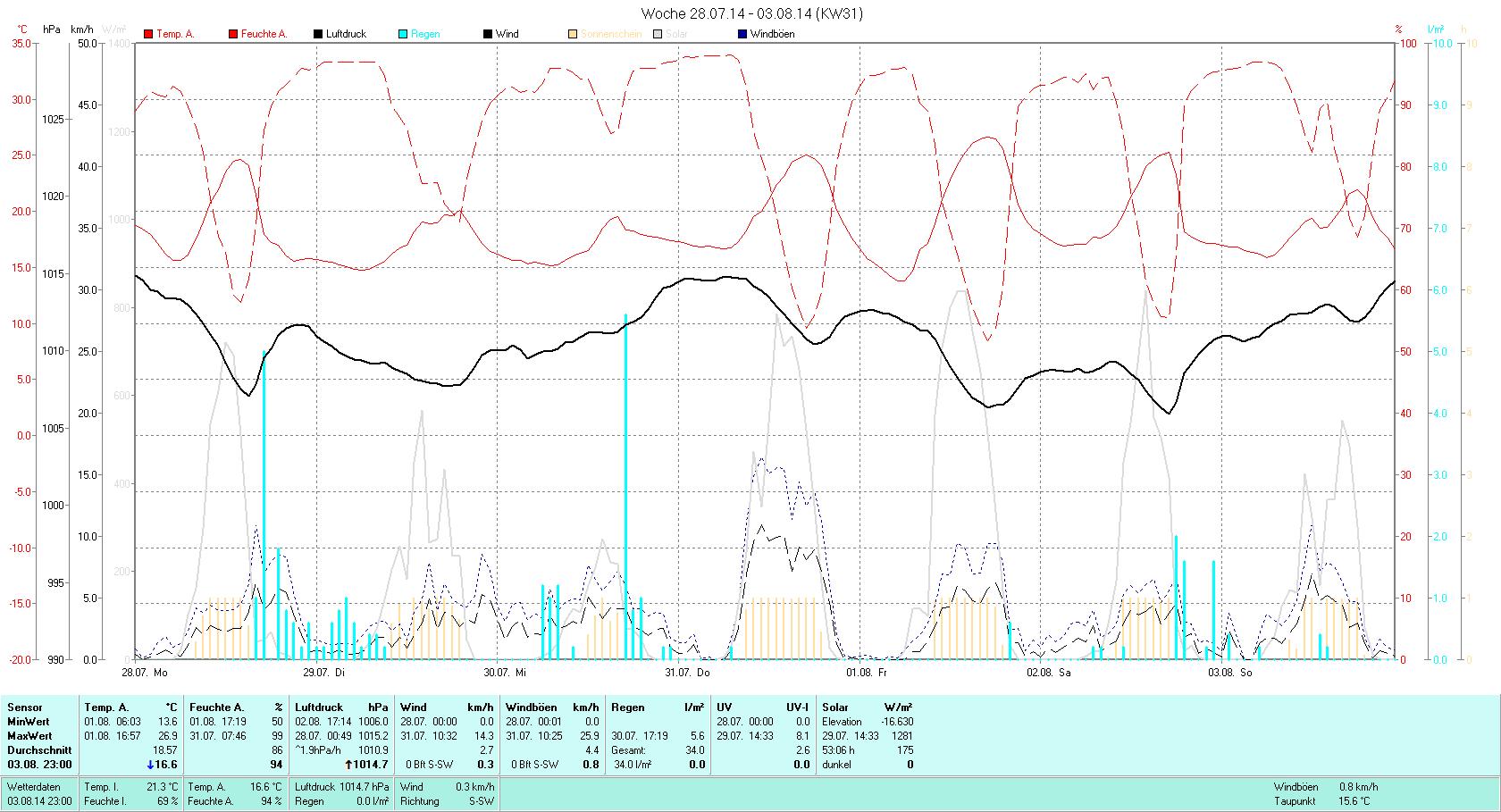
Task: Click the average temperature value 18.57
Action: [165, 750]
